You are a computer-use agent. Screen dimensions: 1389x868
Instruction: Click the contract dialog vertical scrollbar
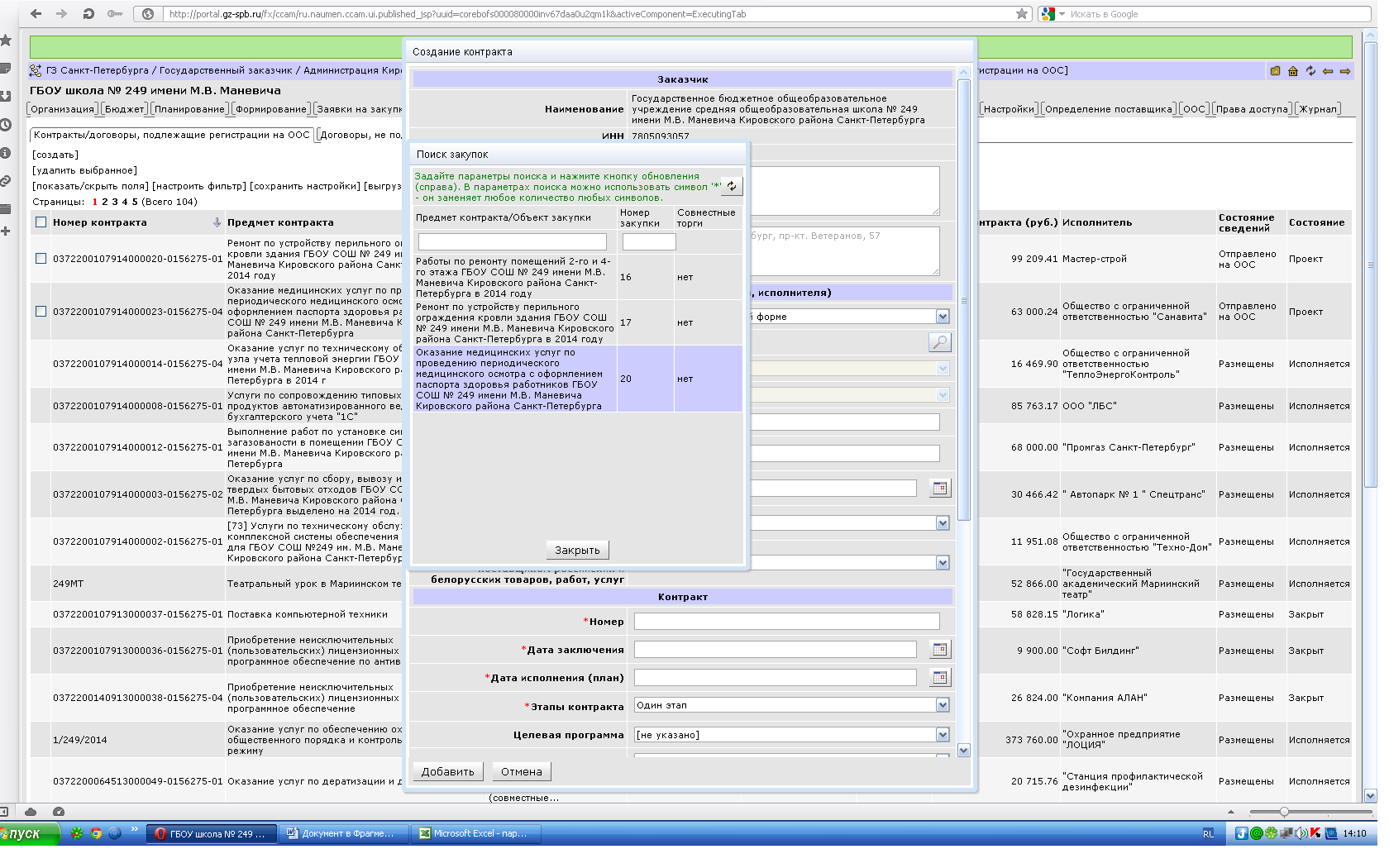coord(963,299)
